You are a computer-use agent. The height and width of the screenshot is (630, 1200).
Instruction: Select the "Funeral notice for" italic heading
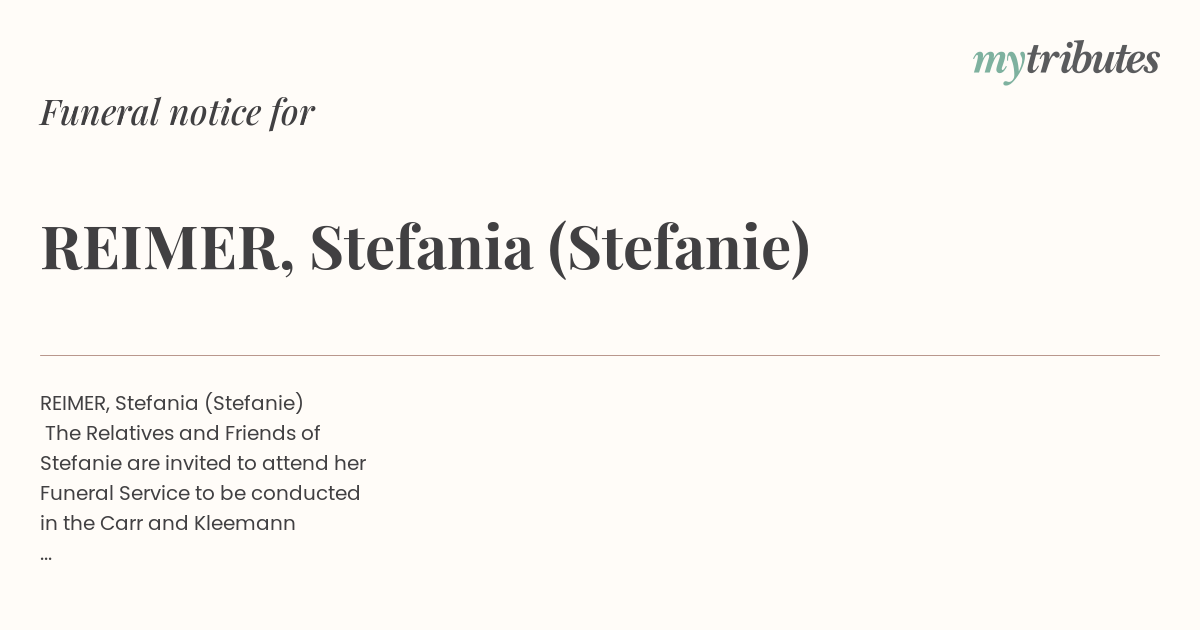tap(177, 112)
